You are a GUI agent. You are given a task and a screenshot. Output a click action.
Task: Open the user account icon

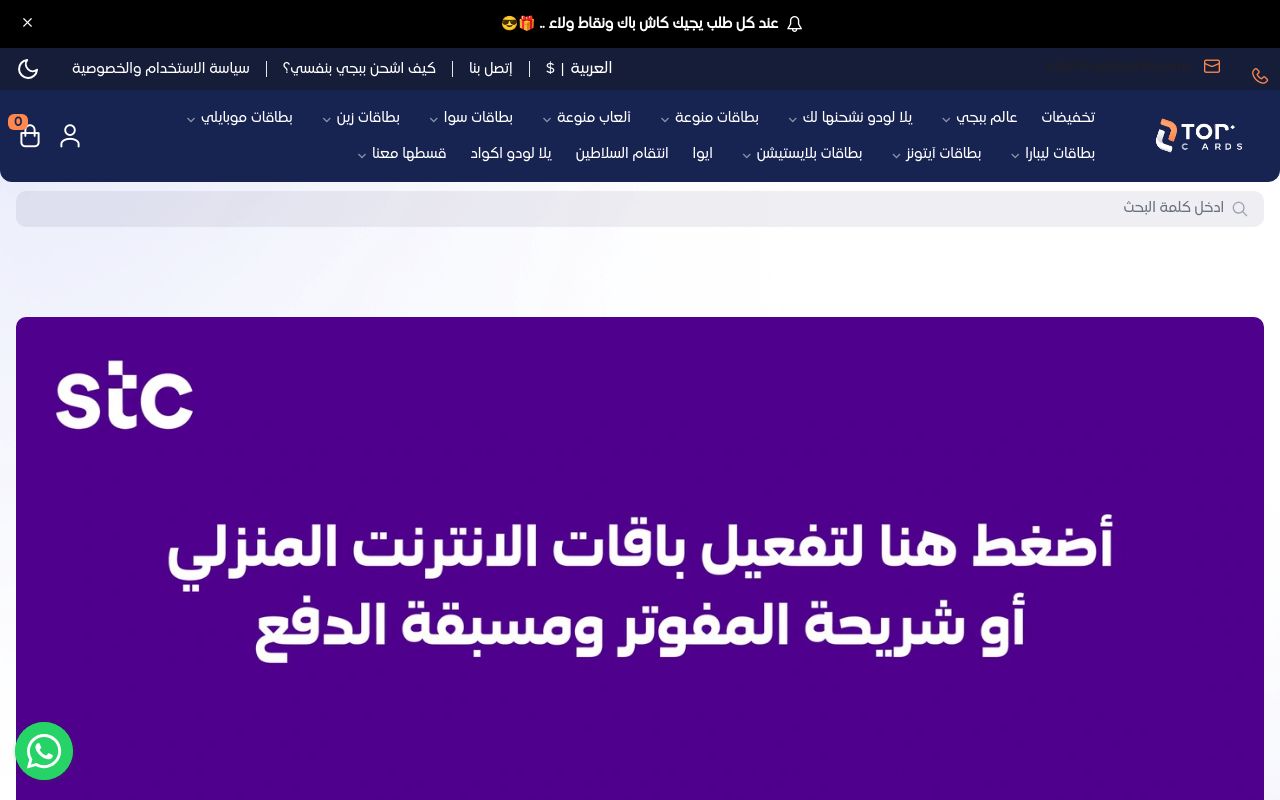click(x=70, y=136)
